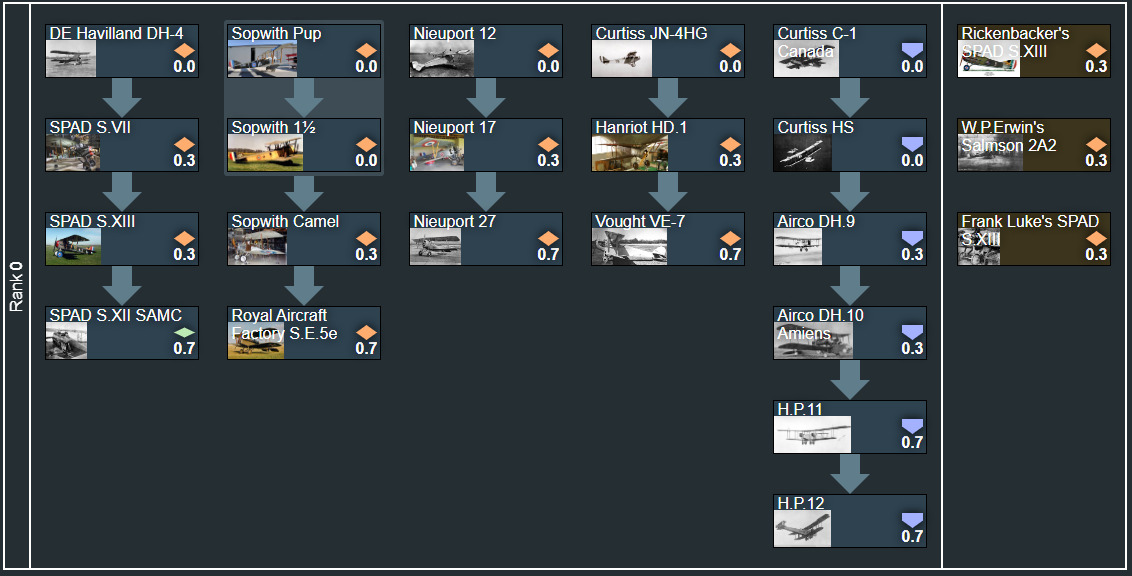
Task: Open the DE Havilland DH-4 thumbnail image
Action: point(71,60)
